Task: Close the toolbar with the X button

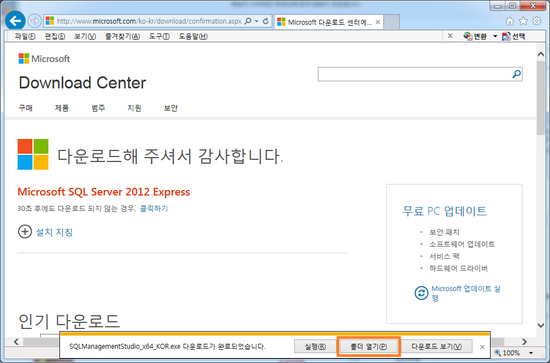Action: click(x=450, y=36)
